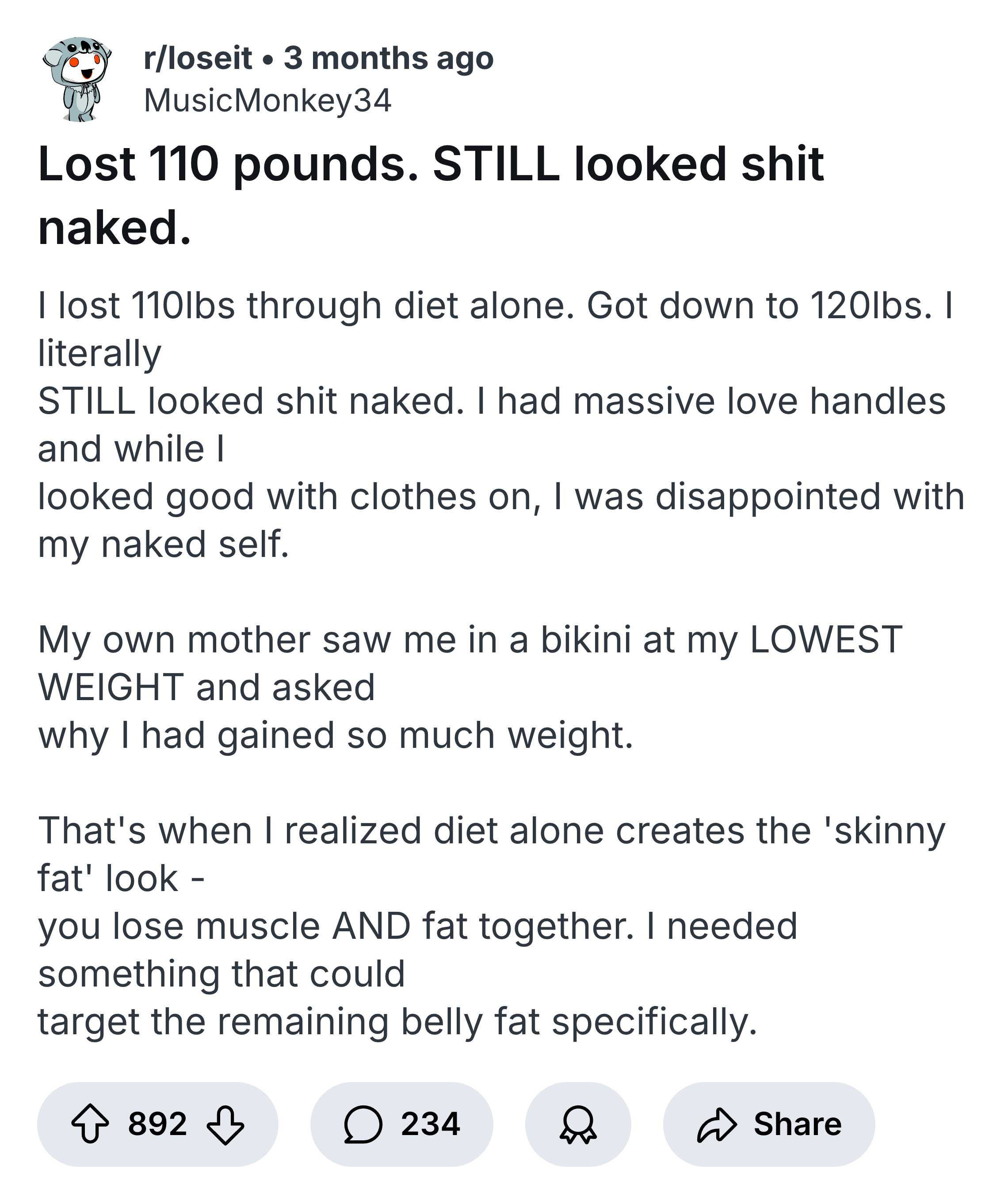The width and height of the screenshot is (1008, 1204).
Task: Click the line 'my naked self.'
Action: (164, 544)
